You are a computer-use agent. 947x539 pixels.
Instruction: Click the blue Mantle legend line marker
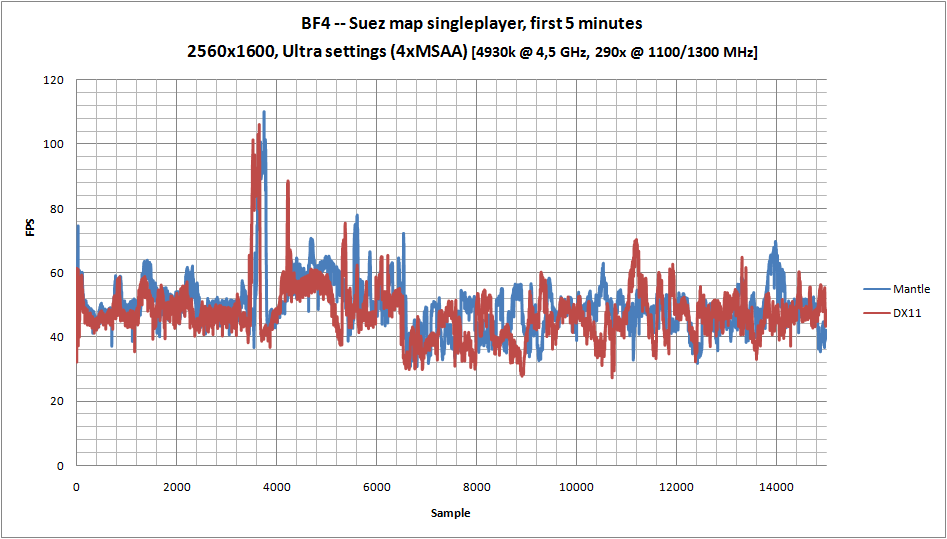(876, 290)
